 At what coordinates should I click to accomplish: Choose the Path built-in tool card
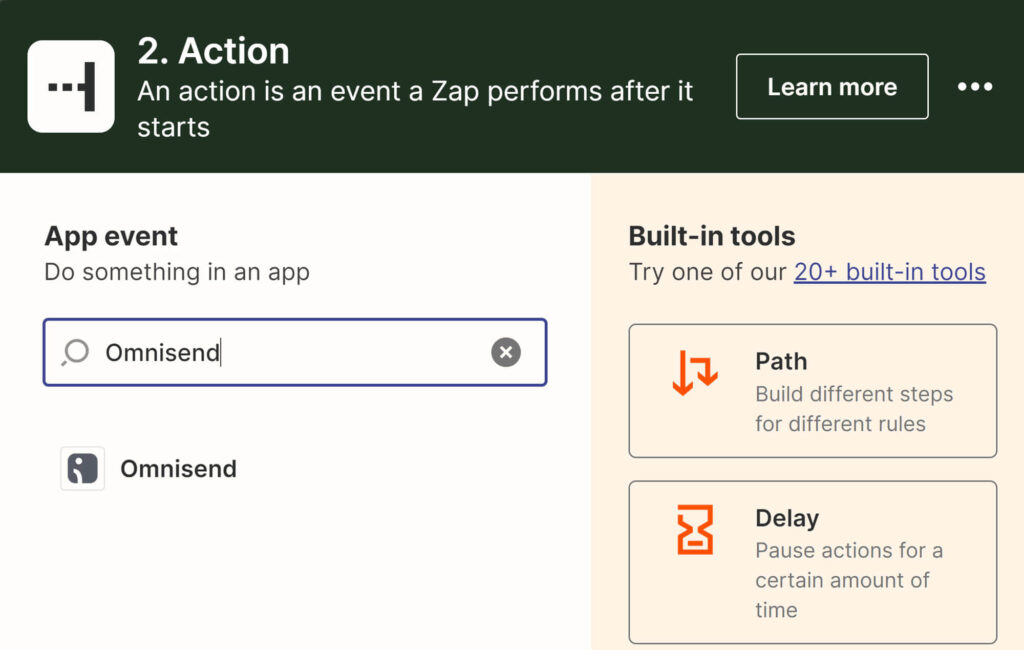point(813,391)
